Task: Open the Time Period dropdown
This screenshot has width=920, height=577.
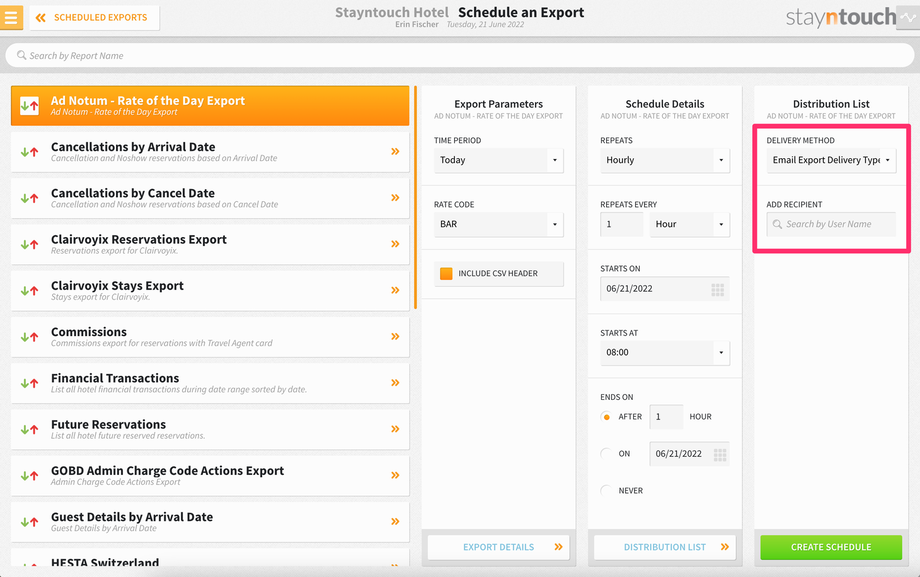Action: tap(499, 160)
